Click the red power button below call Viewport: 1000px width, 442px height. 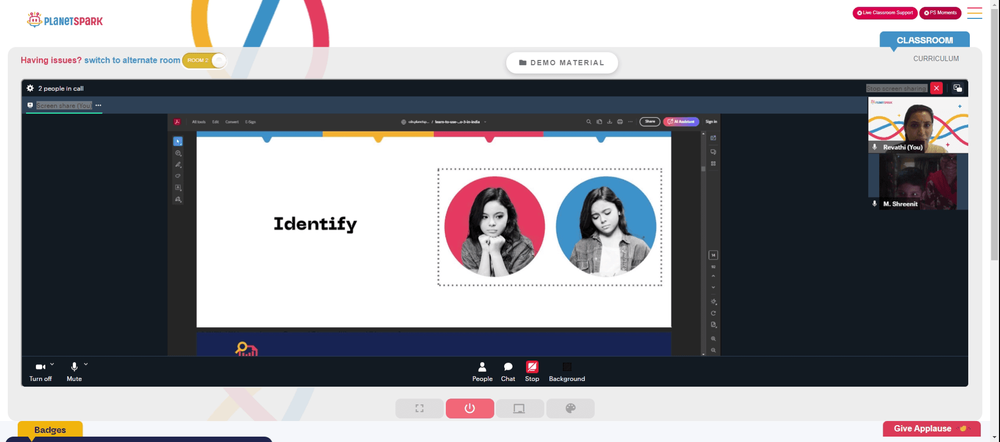469,408
